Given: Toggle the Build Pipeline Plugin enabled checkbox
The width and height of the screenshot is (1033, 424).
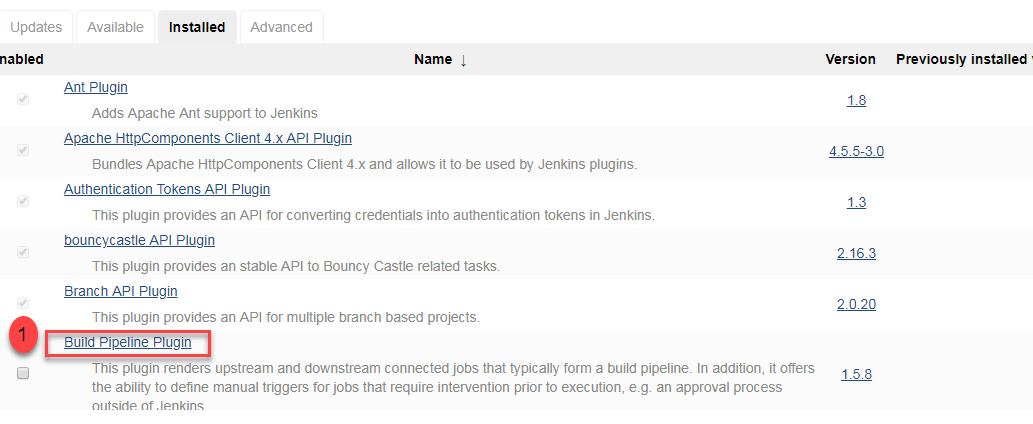Looking at the screenshot, I should coord(23,373).
